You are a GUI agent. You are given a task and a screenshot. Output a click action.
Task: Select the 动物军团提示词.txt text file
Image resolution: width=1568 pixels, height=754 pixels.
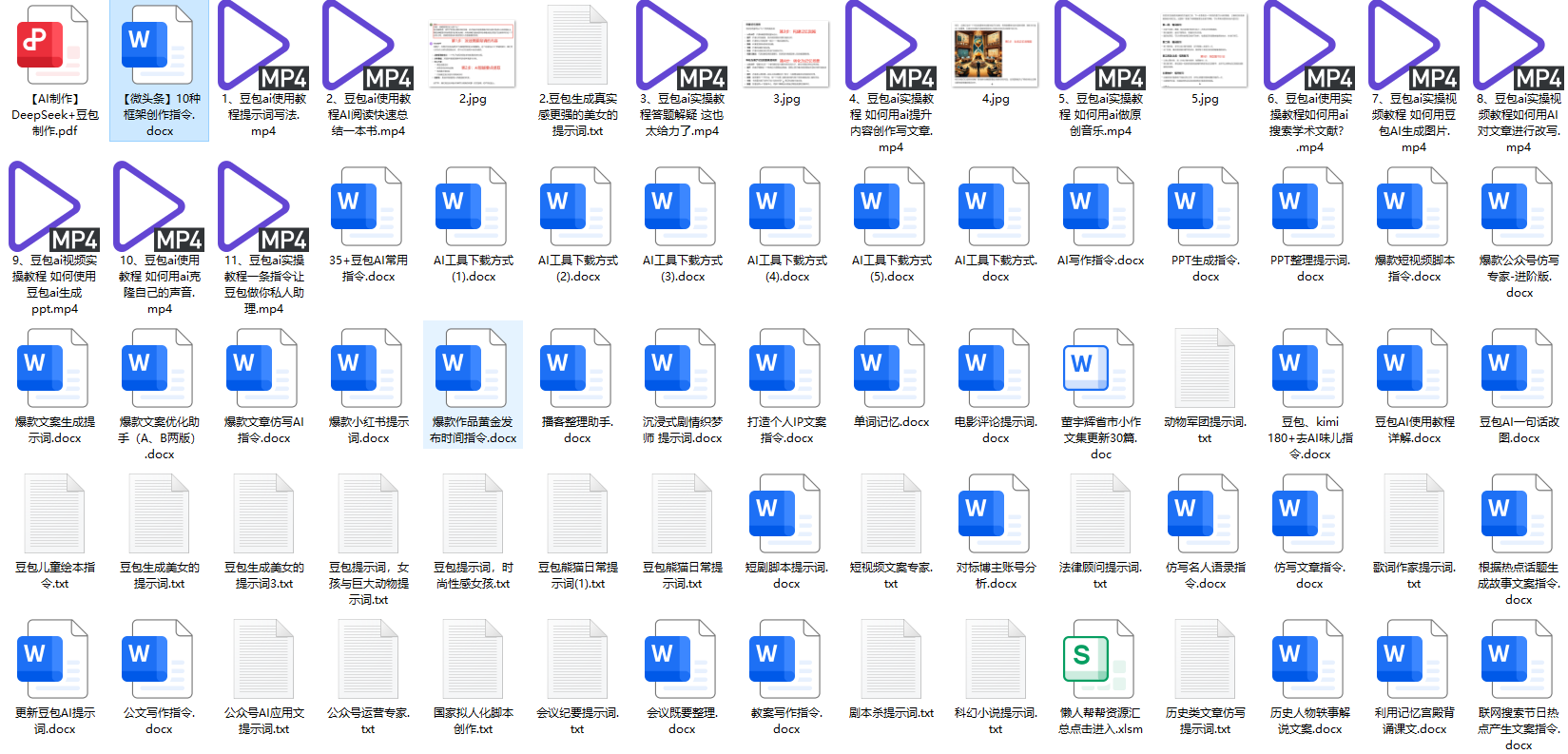tap(1205, 369)
